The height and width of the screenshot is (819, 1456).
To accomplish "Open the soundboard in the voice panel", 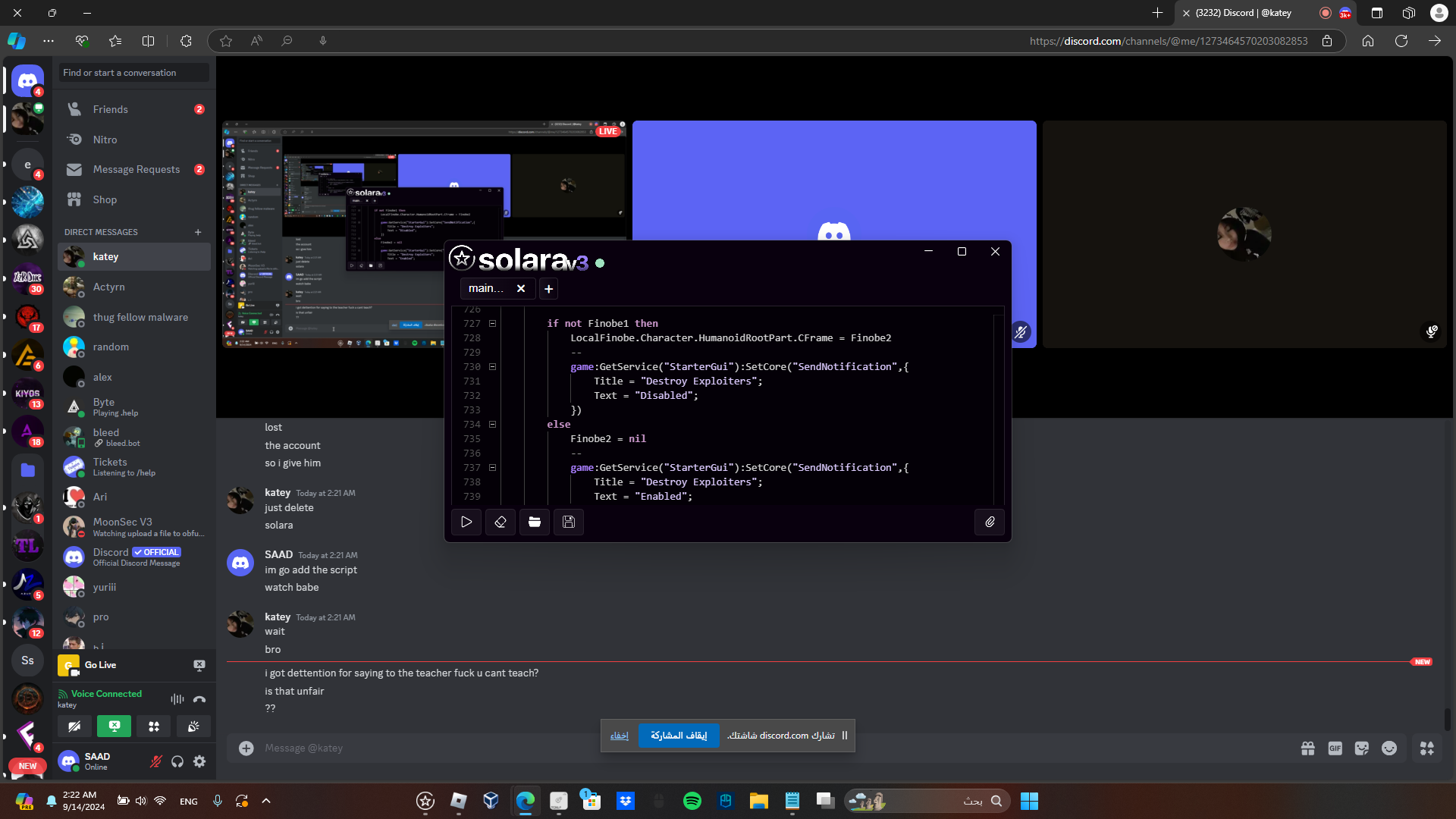I will pyautogui.click(x=193, y=726).
